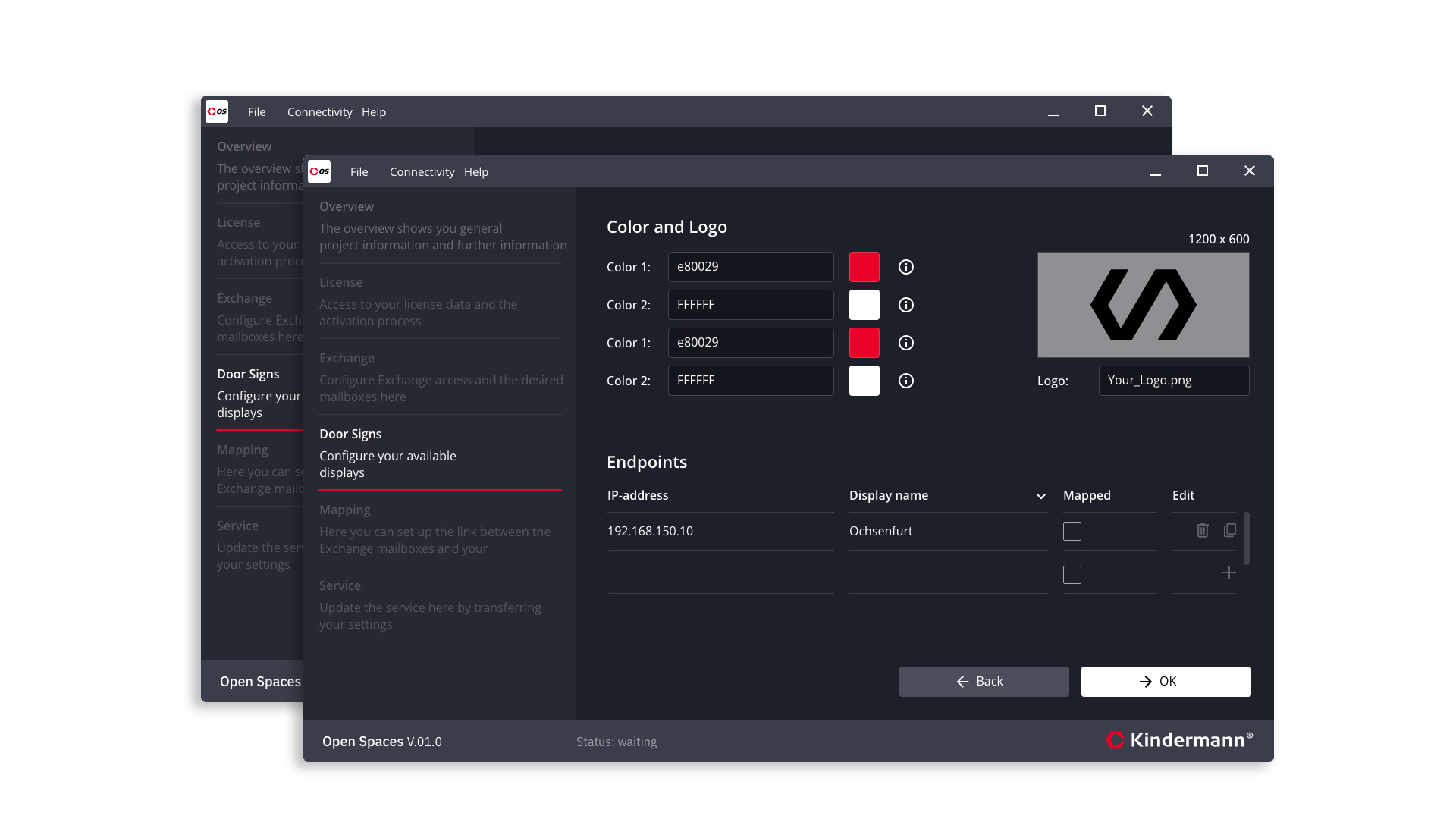This screenshot has width=1456, height=819.
Task: Click the IP-address column header
Action: pos(638,495)
